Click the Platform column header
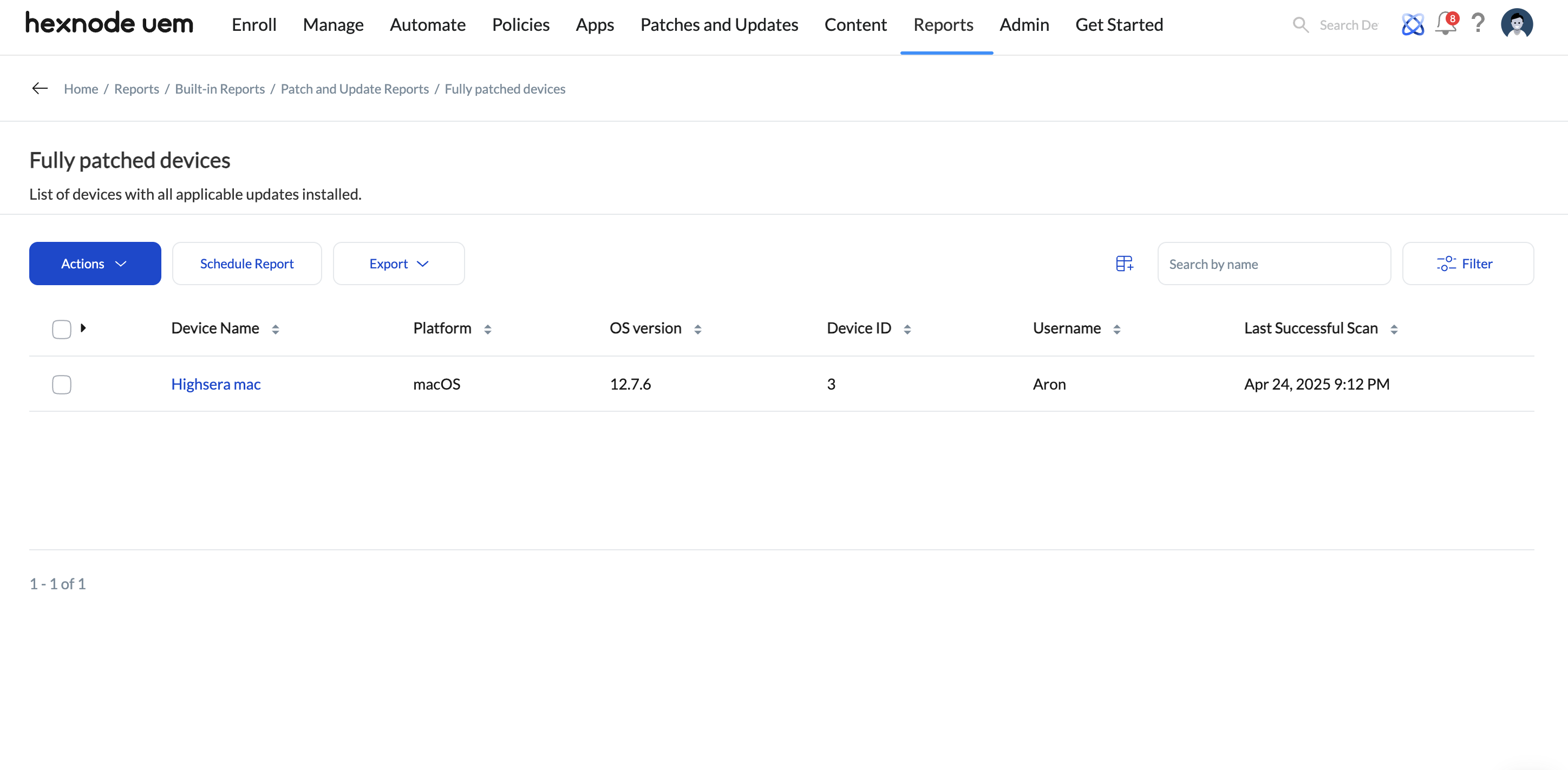The width and height of the screenshot is (1568, 770). [442, 328]
